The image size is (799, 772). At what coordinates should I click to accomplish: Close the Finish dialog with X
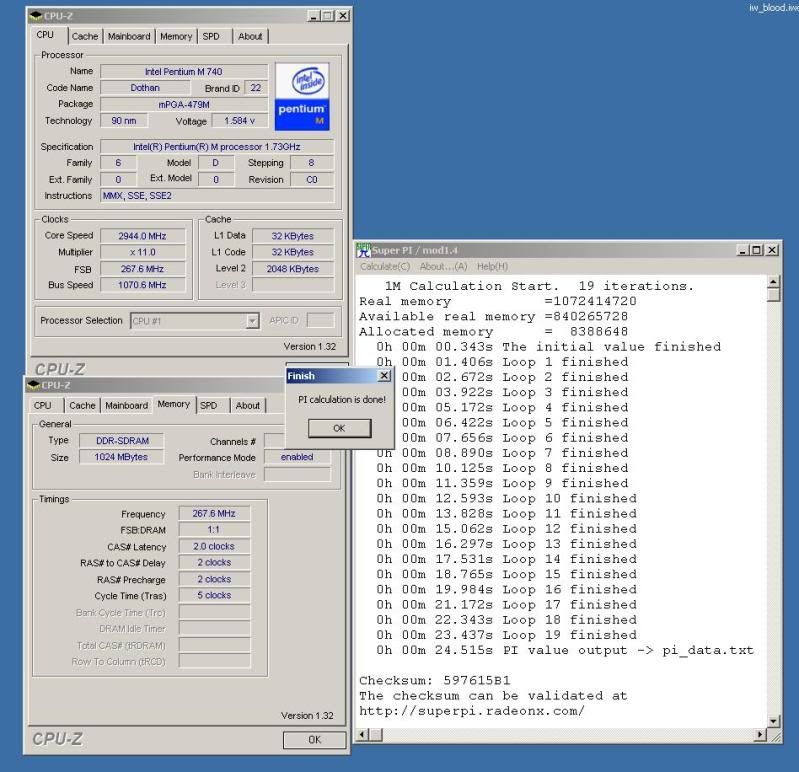pyautogui.click(x=384, y=376)
